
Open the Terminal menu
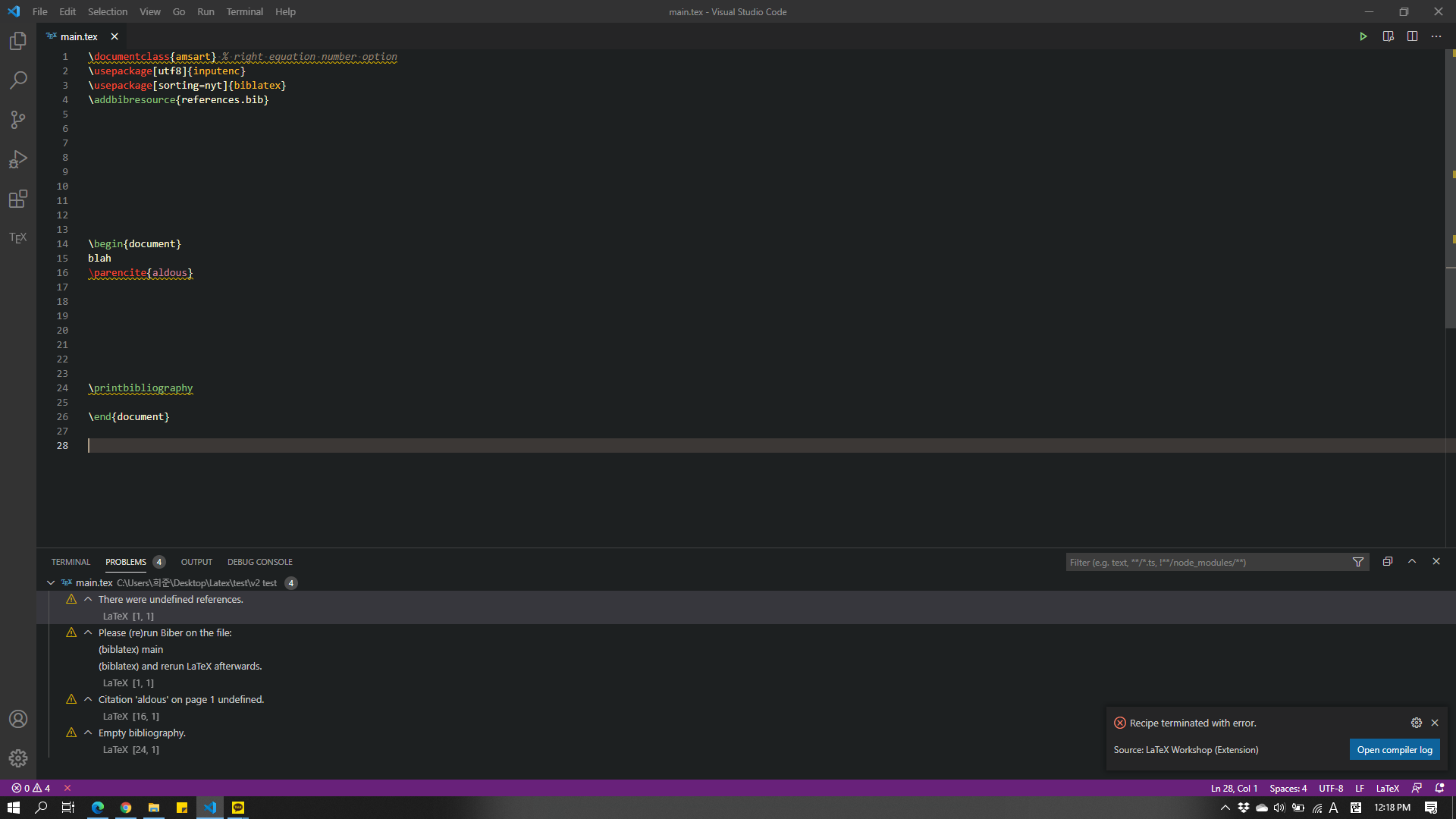coord(244,11)
